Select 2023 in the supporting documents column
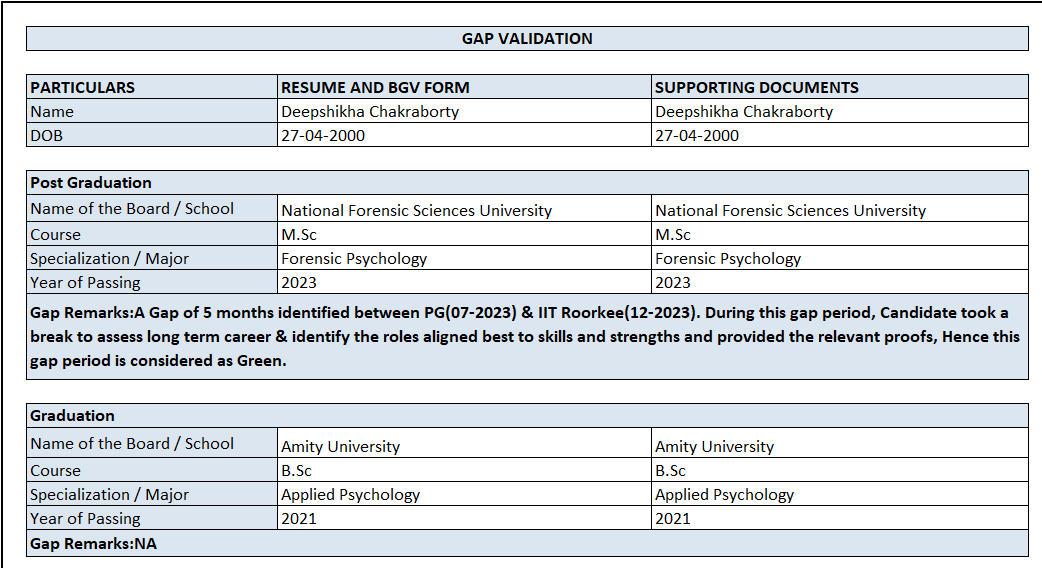The image size is (1042, 568). (673, 283)
